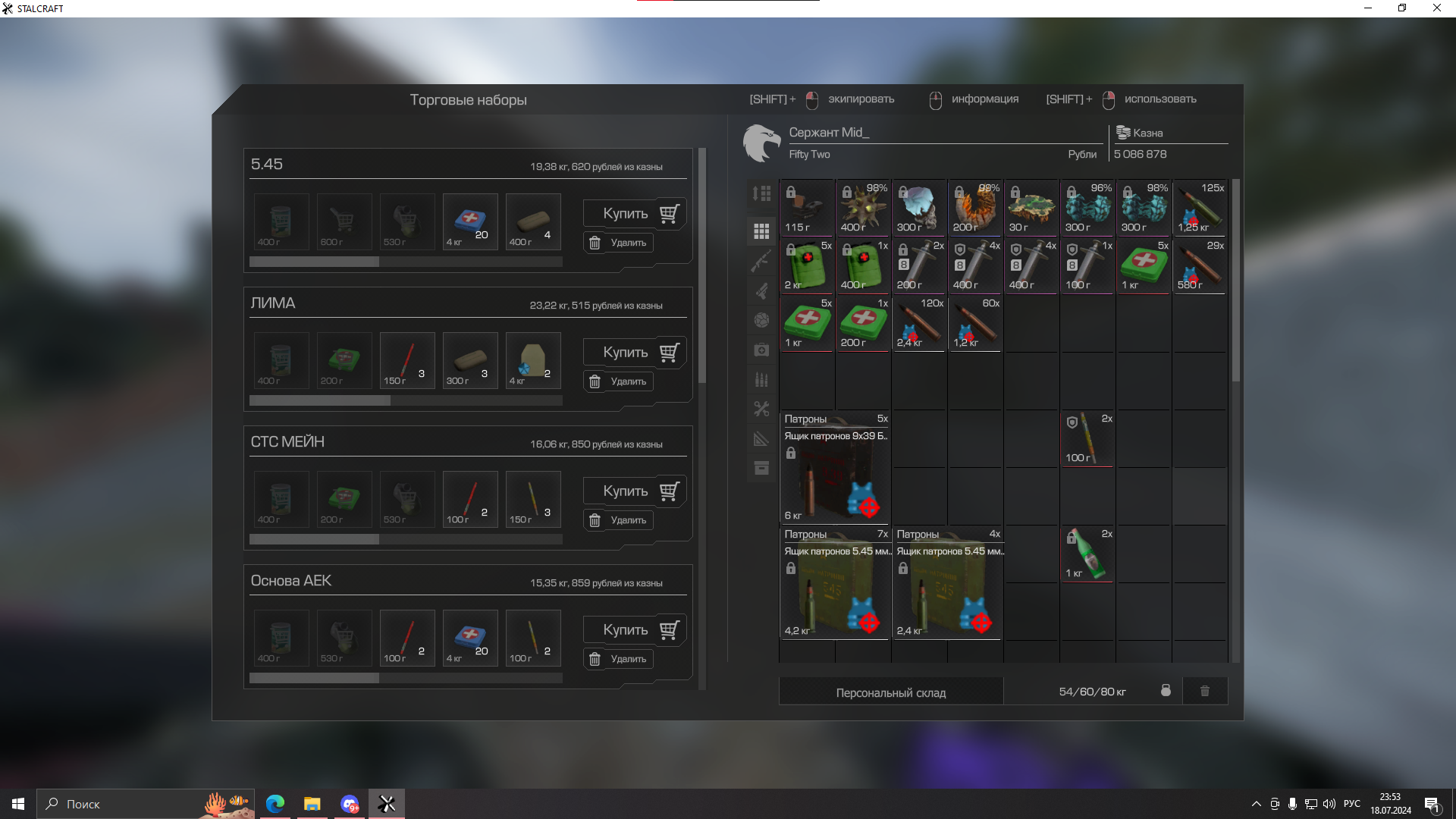Click the 5.45 set item scrollbar
1456x819 pixels.
pos(314,262)
